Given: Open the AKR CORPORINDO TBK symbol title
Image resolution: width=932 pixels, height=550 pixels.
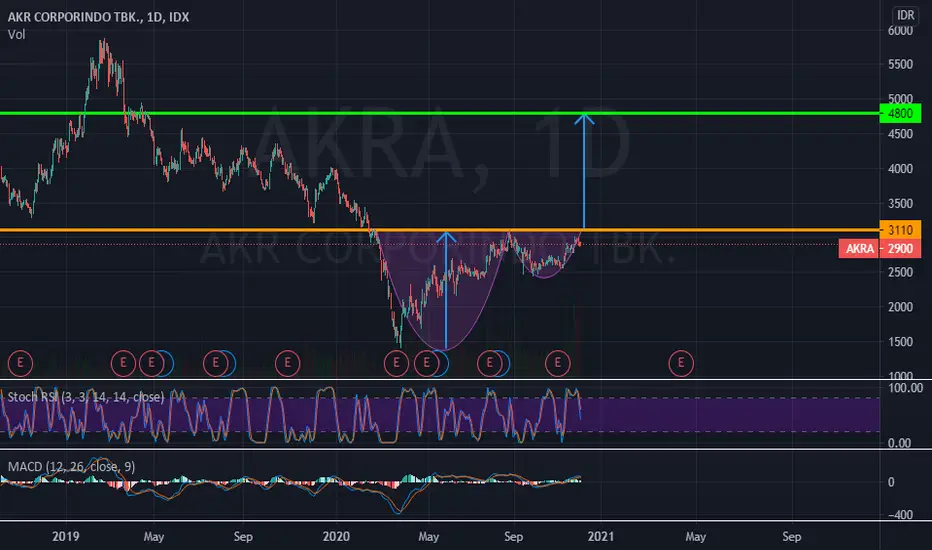Looking at the screenshot, I should coord(98,17).
